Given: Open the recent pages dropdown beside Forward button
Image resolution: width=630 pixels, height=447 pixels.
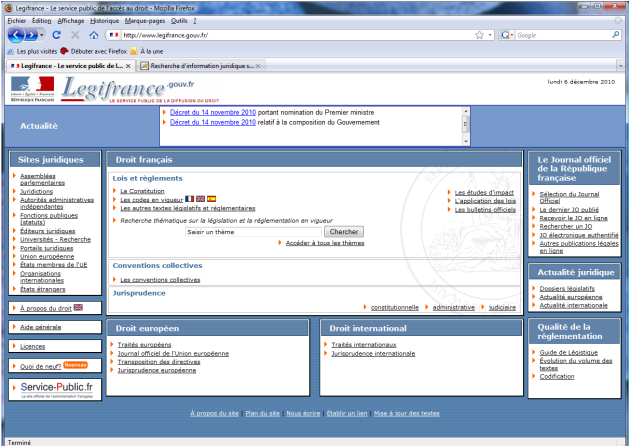Looking at the screenshot, I should 41,35.
